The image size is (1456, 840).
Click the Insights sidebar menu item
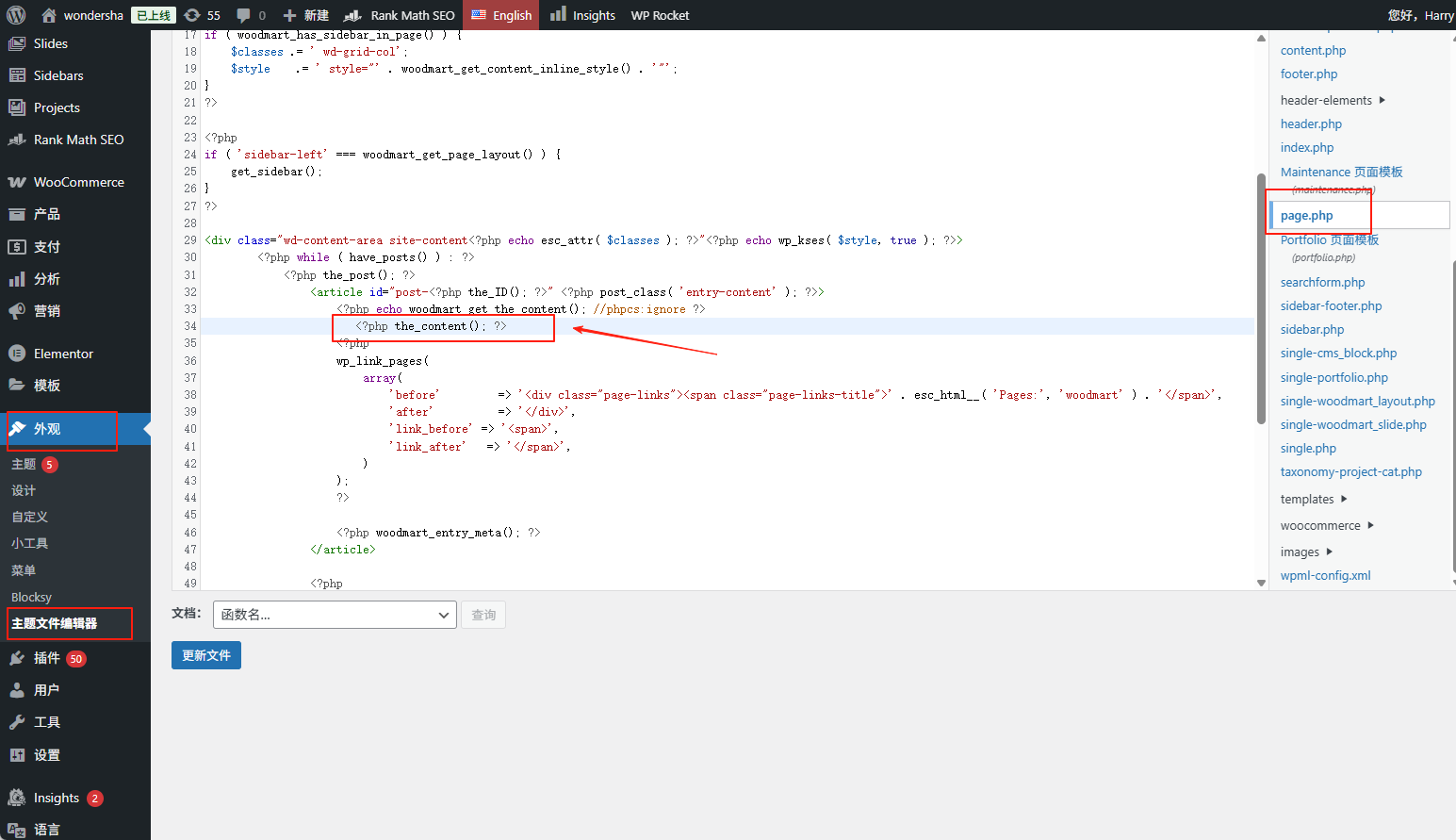[x=56, y=798]
